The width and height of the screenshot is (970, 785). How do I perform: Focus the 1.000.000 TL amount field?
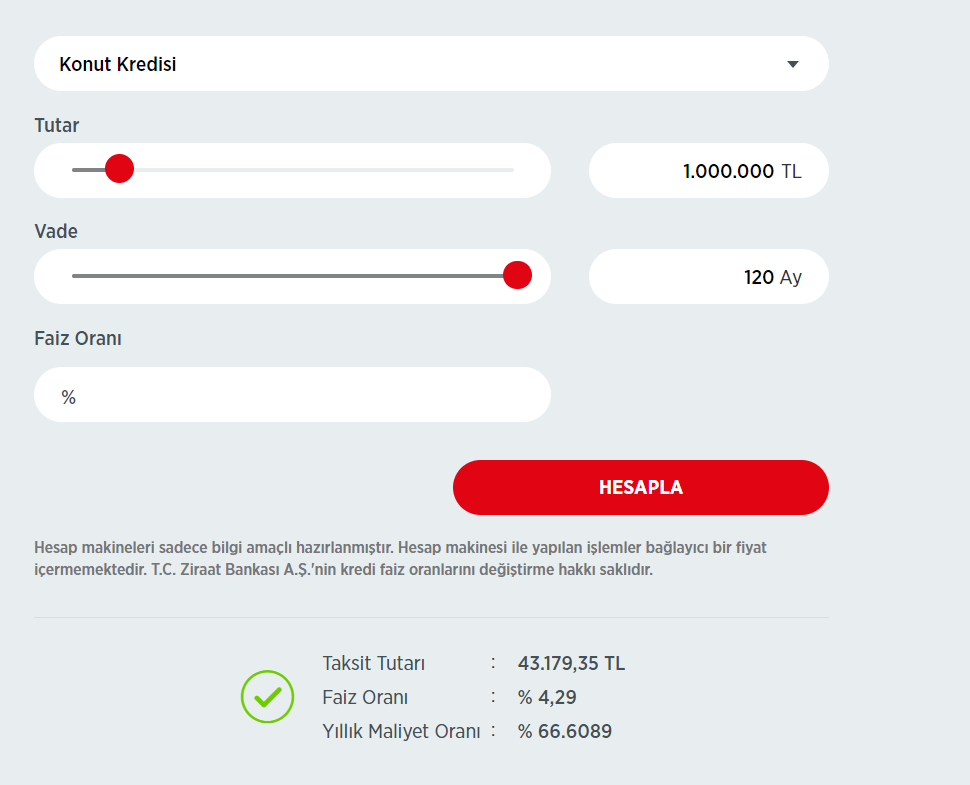coord(708,171)
